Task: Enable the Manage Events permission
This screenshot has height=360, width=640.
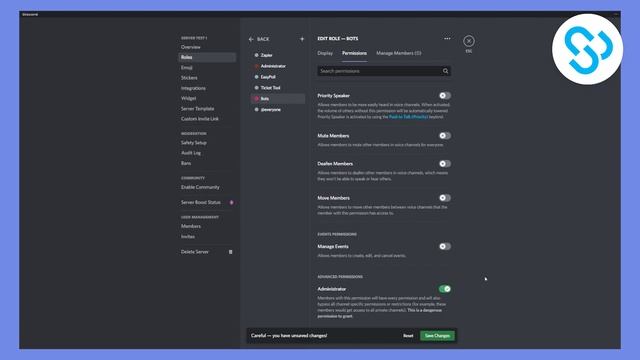Action: tap(444, 247)
